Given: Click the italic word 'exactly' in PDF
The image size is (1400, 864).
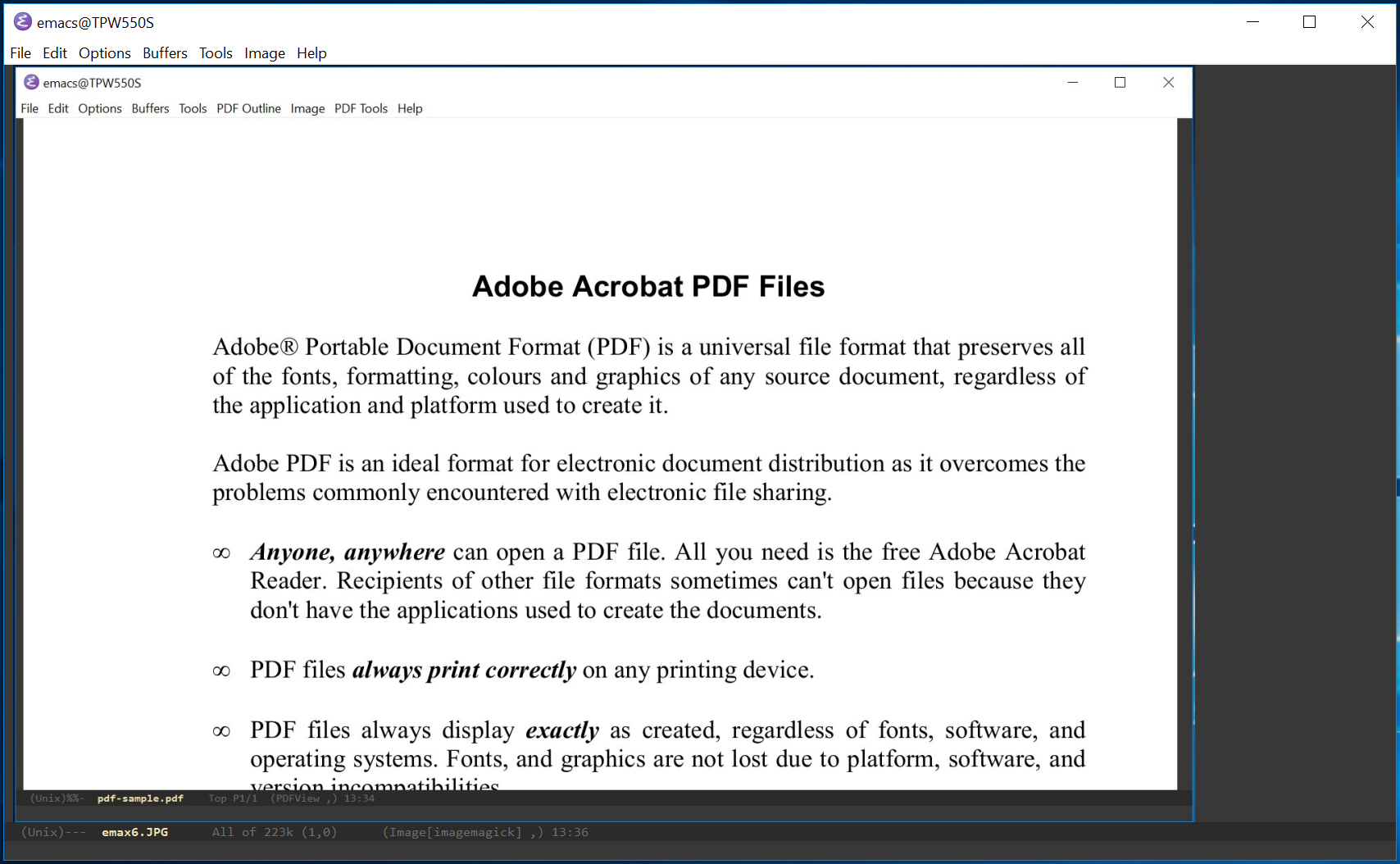Looking at the screenshot, I should 562,730.
